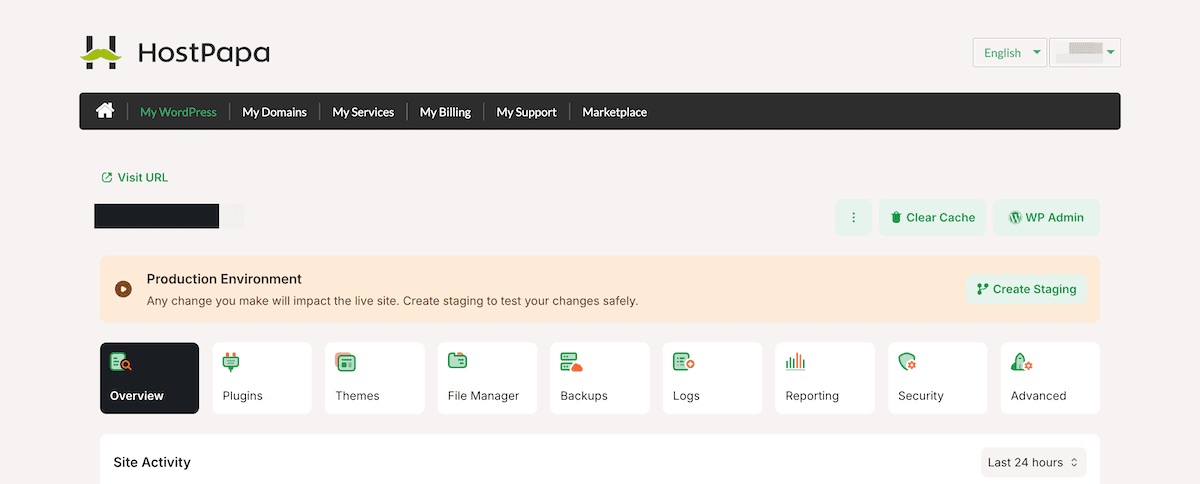Go to Marketplace

point(614,112)
